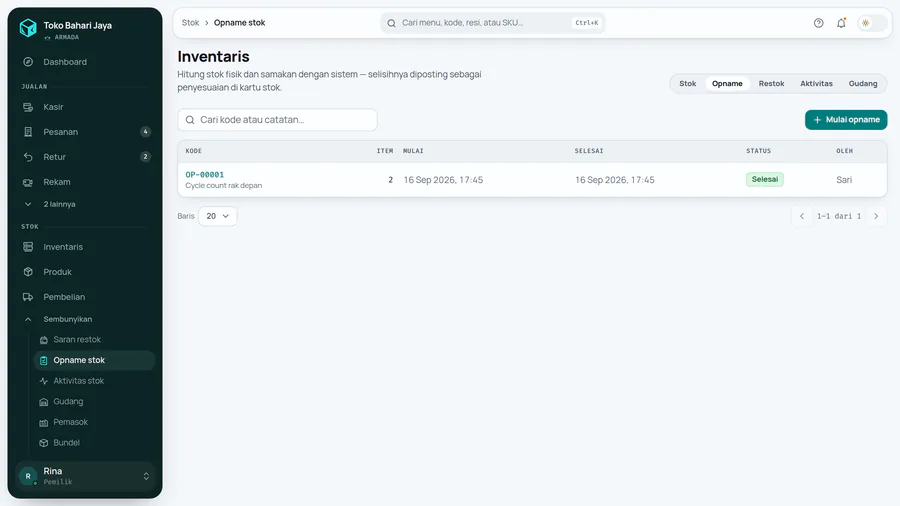Open the notifications bell

pos(841,23)
